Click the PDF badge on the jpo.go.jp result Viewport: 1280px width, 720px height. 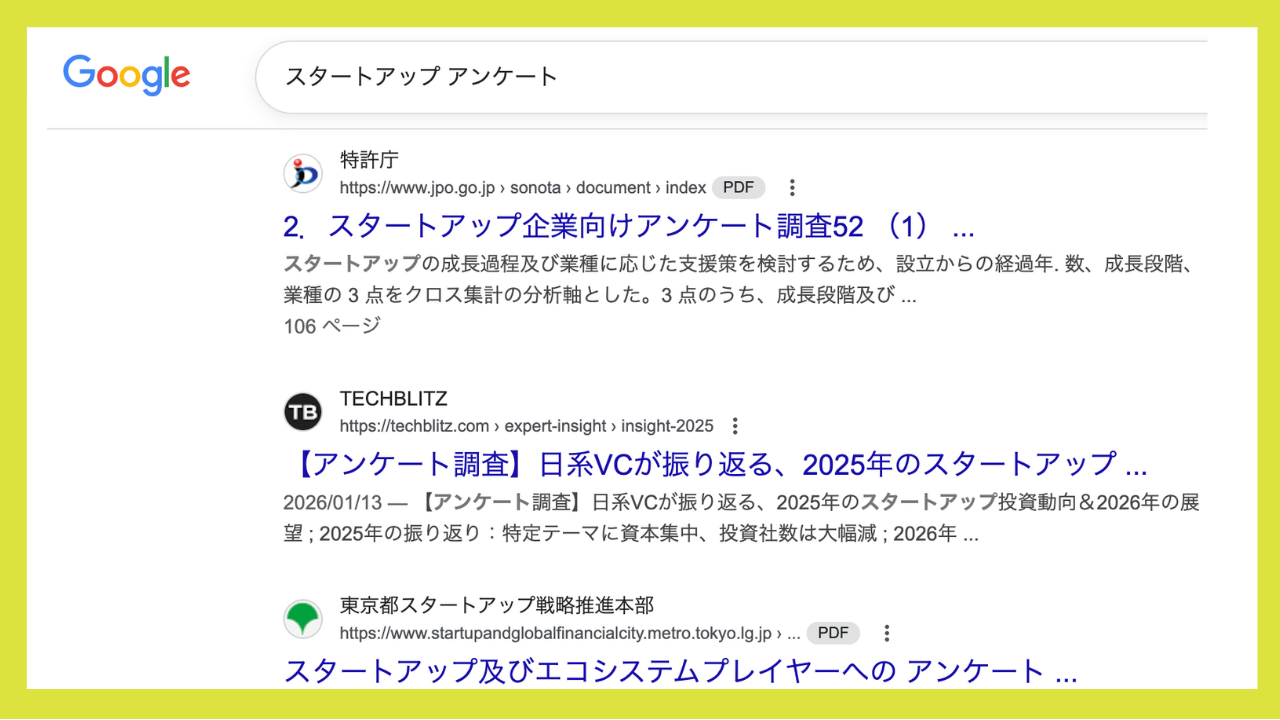738,188
